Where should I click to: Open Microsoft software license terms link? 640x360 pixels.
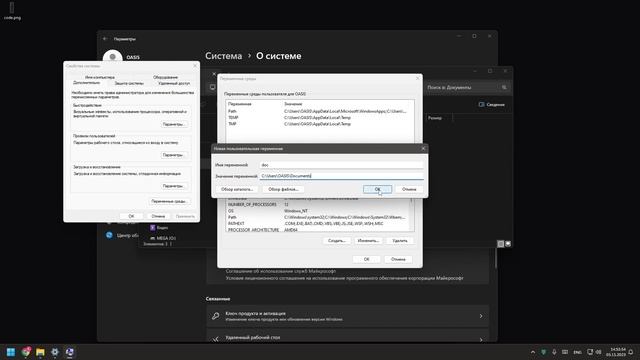344,278
